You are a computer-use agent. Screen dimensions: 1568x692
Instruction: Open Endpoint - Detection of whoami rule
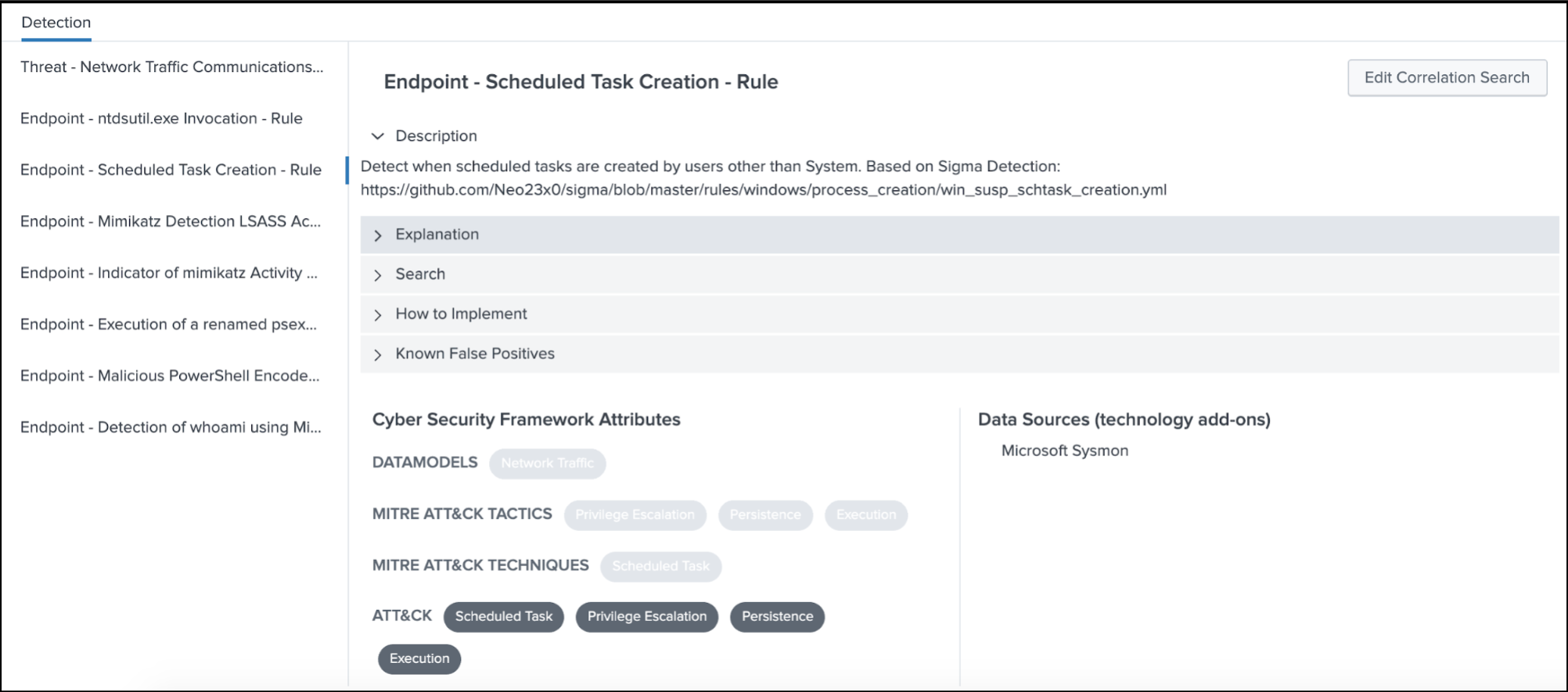pyautogui.click(x=171, y=428)
